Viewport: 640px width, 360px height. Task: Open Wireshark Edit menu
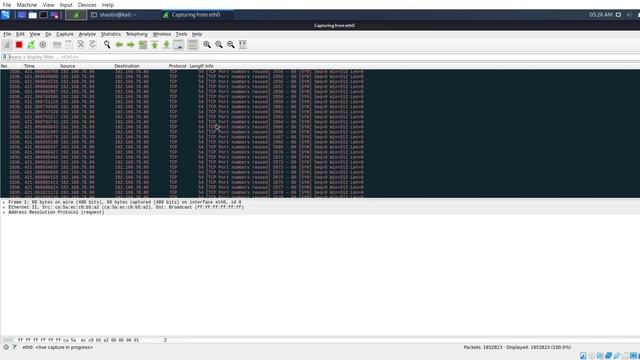click(x=20, y=34)
